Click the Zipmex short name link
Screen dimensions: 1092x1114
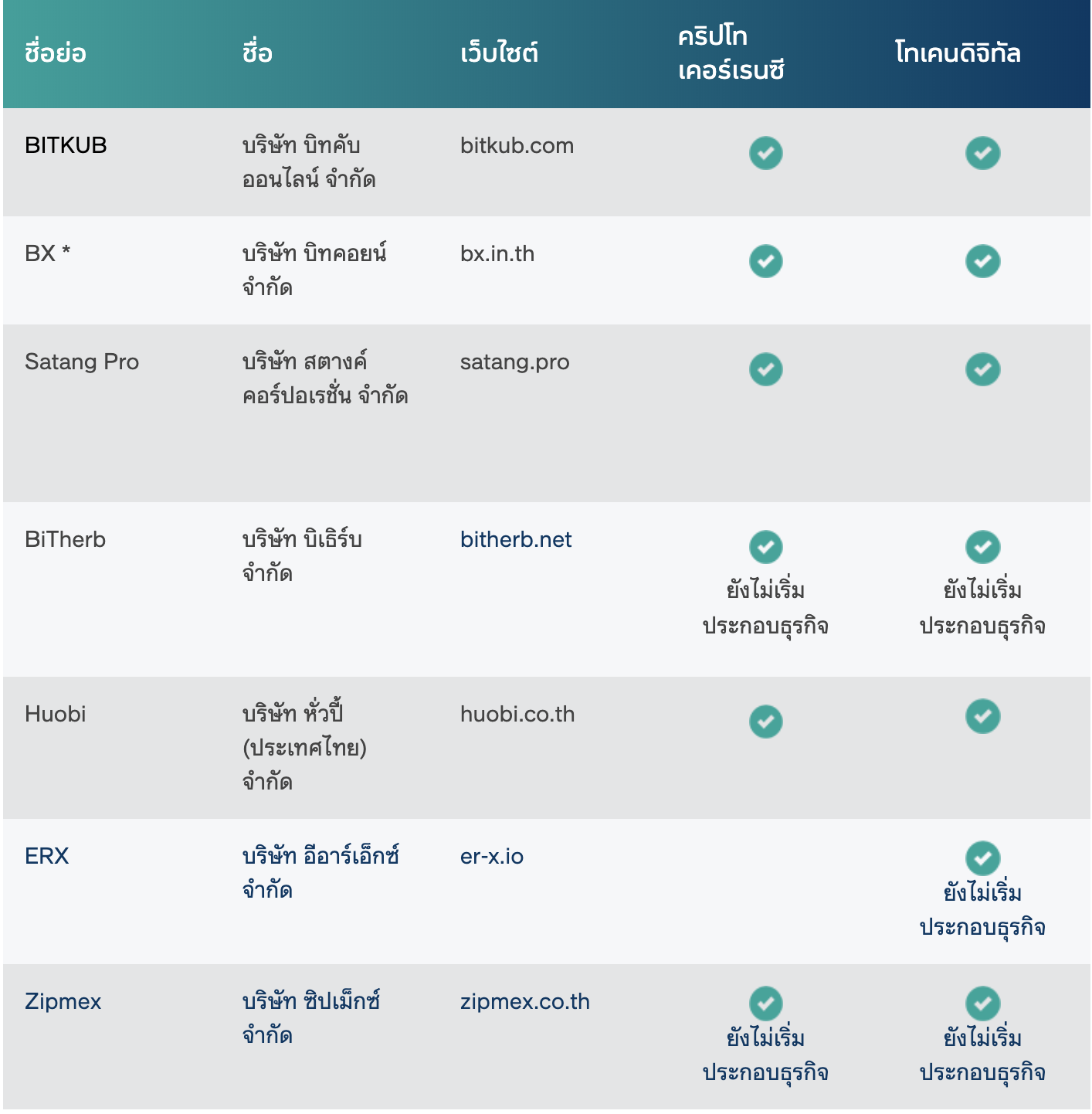63,1001
